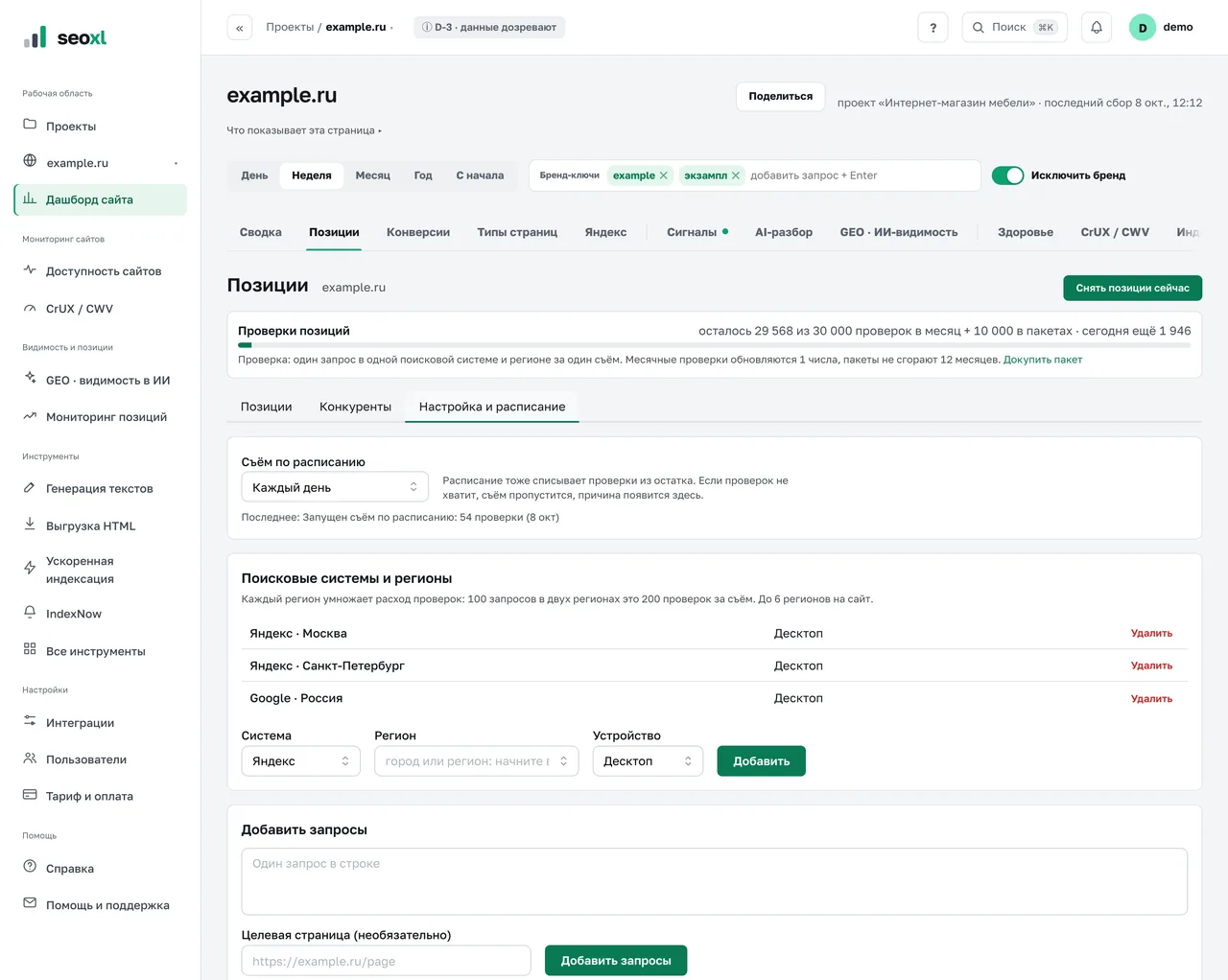
Task: Click the Ускоренная индексация lightning icon
Action: click(30, 569)
